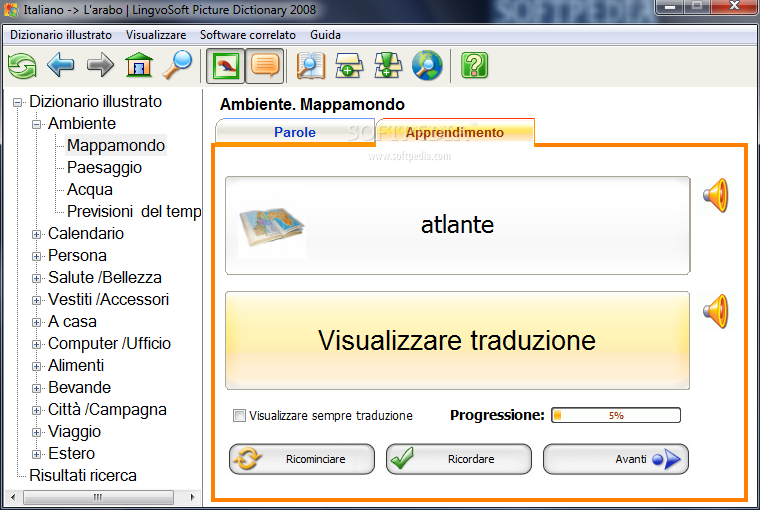Viewport: 760px width, 510px height.
Task: Switch to the Parole tab
Action: tap(295, 132)
